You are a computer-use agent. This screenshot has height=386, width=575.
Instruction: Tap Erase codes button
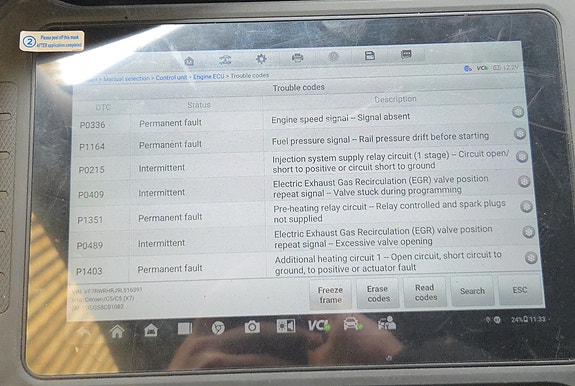tap(378, 294)
